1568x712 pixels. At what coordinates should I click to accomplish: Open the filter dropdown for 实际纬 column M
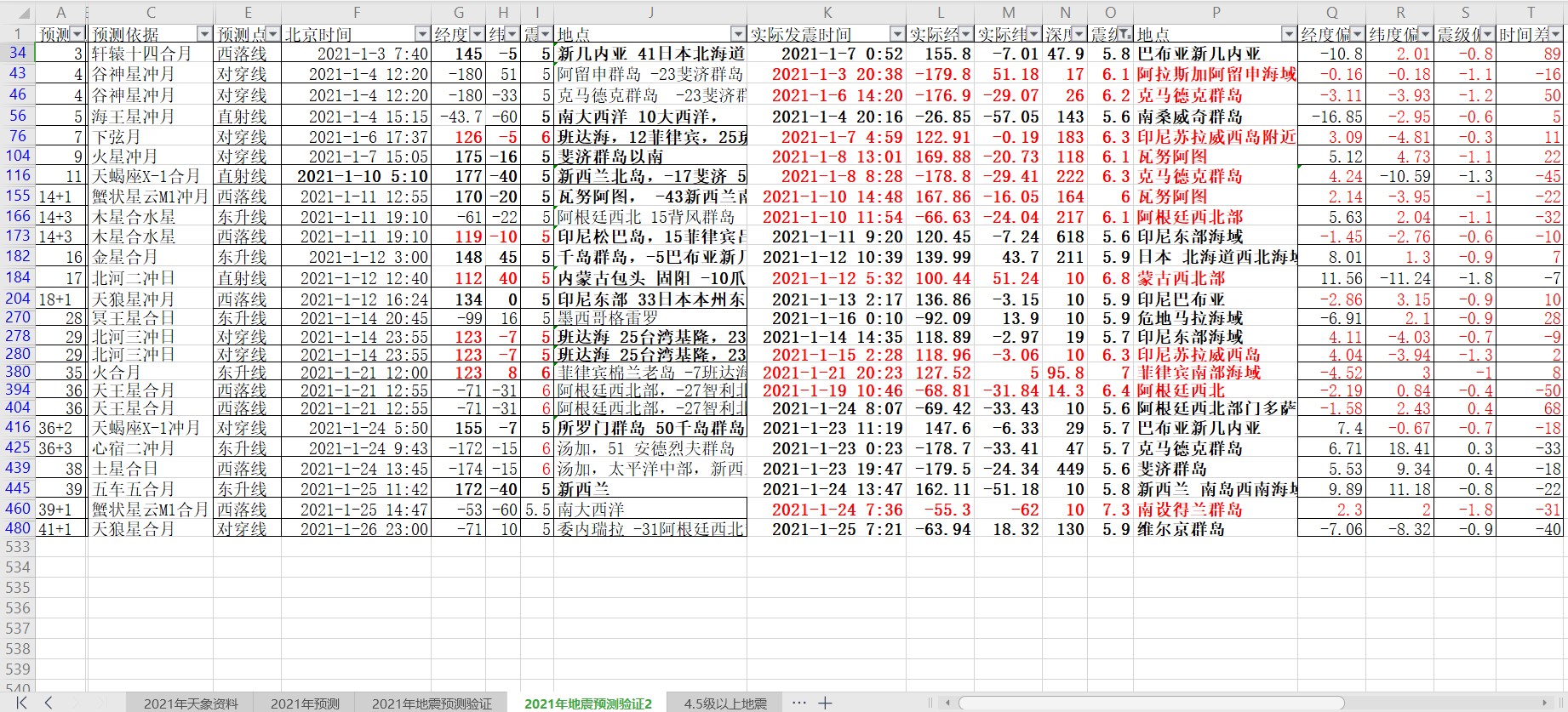(x=1033, y=34)
